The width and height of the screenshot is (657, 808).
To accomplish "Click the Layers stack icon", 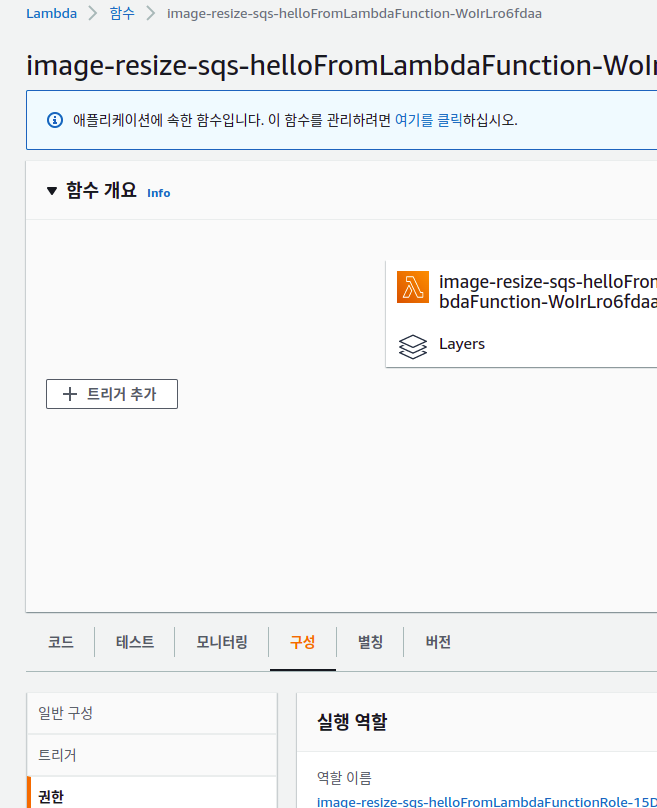I will click(413, 346).
